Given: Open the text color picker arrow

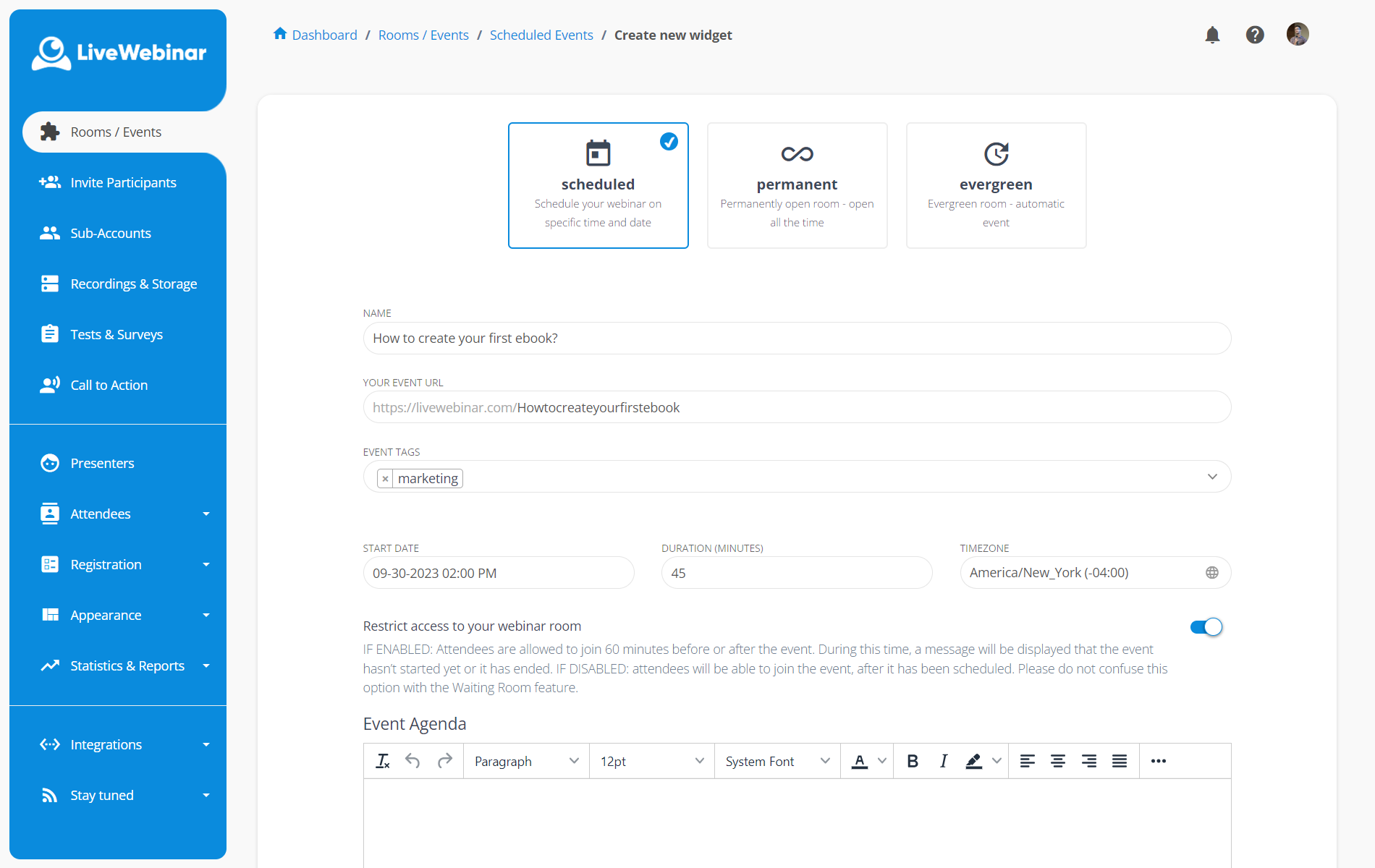Looking at the screenshot, I should click(x=882, y=761).
